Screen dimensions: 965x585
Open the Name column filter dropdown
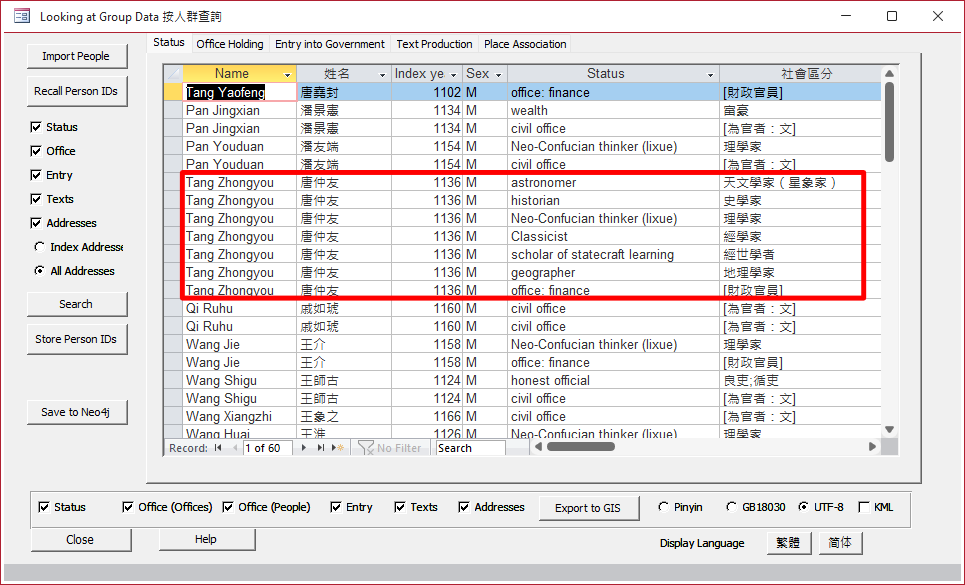pyautogui.click(x=288, y=75)
